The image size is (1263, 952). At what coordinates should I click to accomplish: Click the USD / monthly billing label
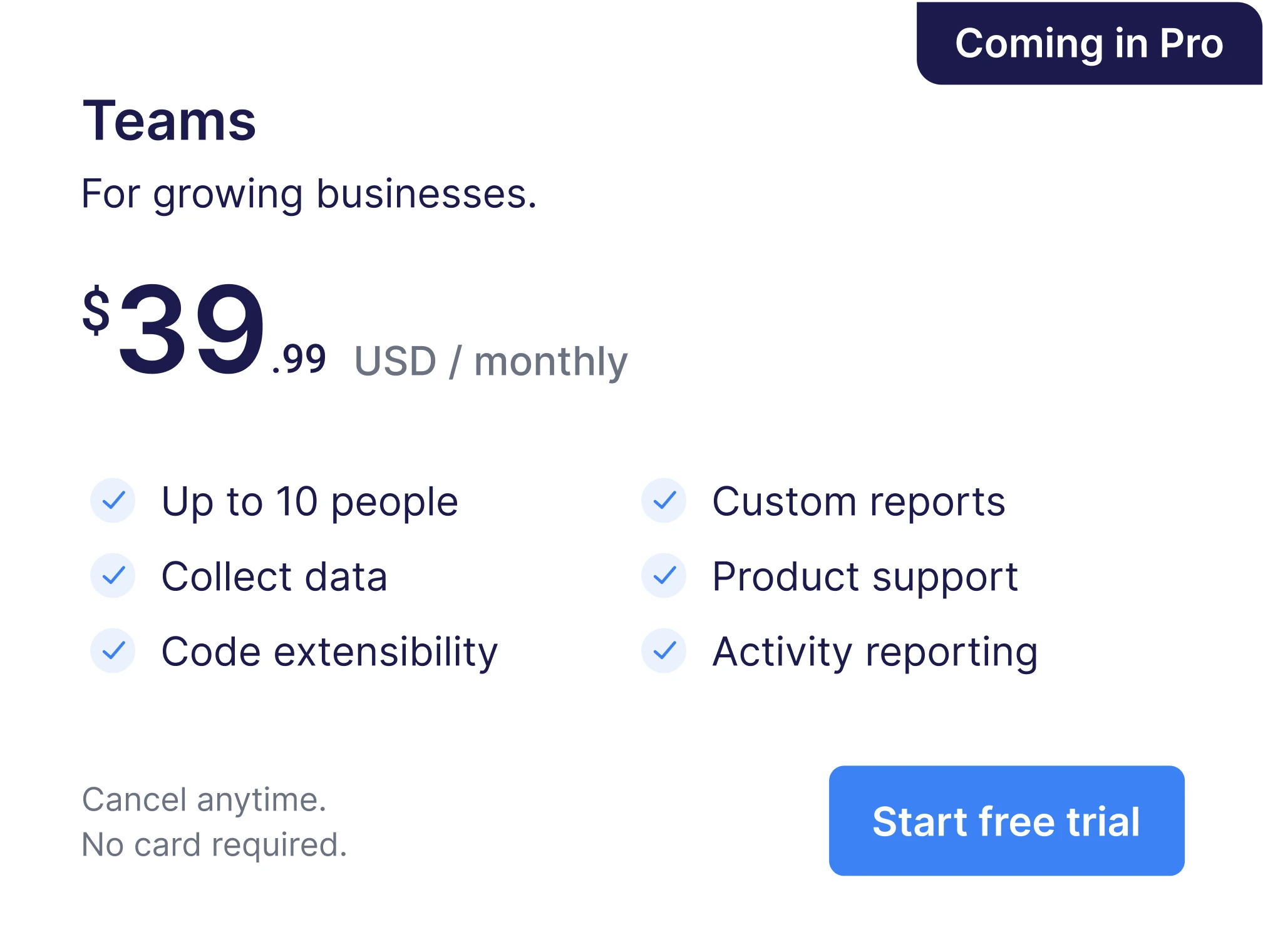tap(491, 362)
